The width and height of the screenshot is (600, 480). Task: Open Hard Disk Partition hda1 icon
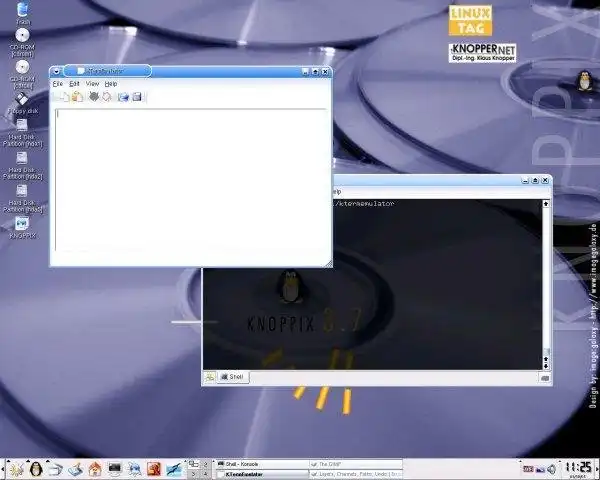click(22, 132)
